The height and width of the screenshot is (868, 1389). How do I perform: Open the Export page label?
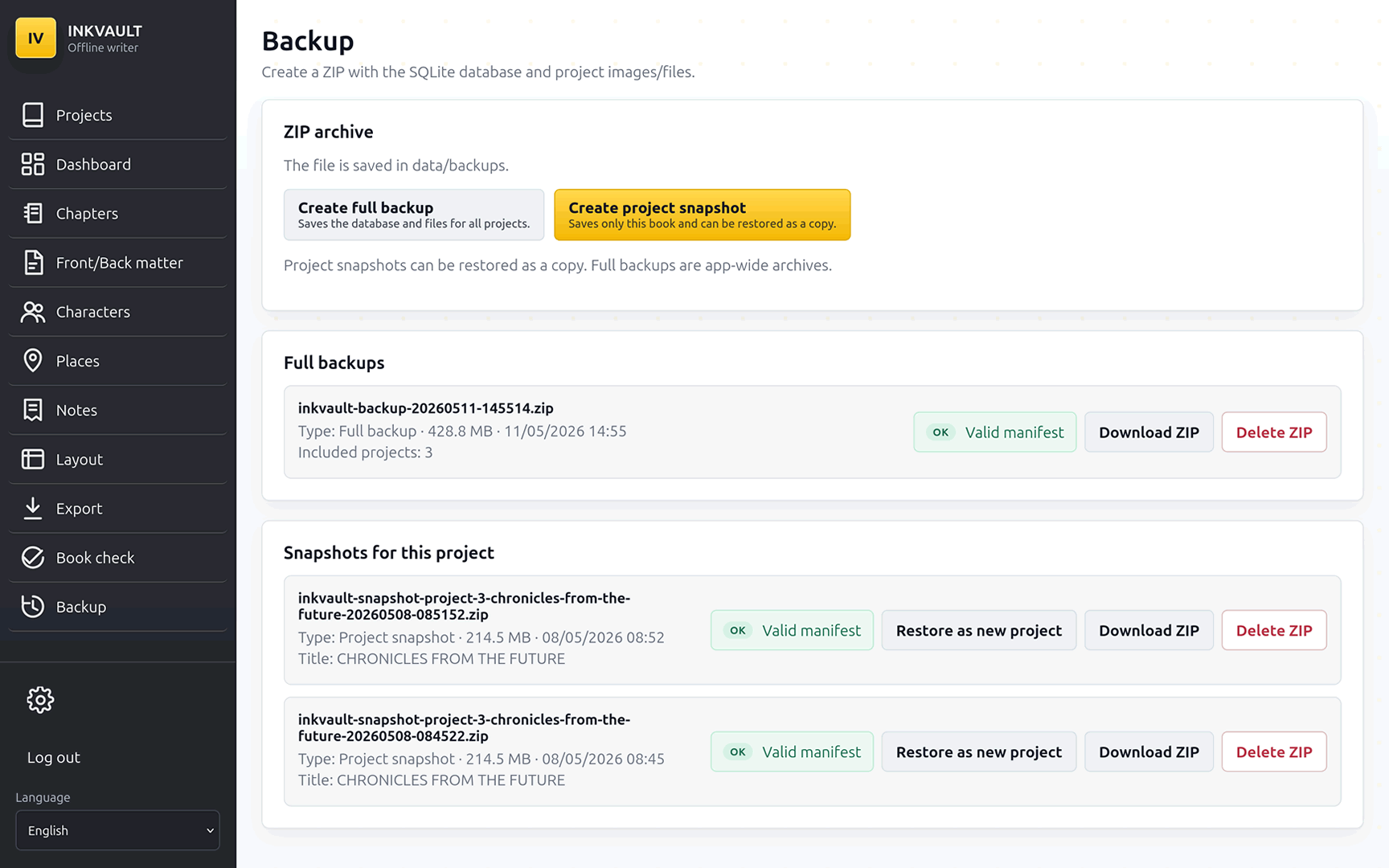coord(79,508)
